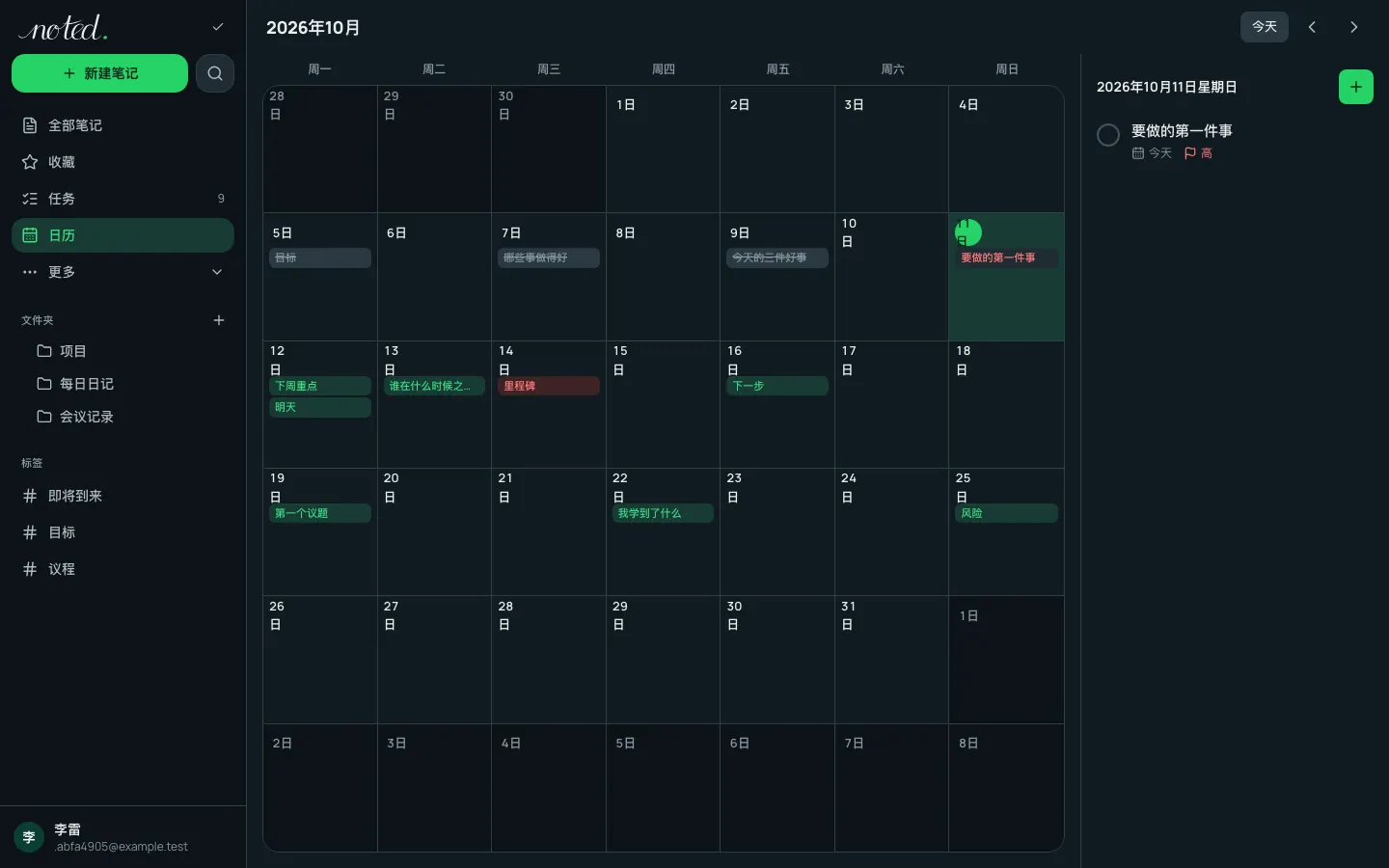Click the search magnifier icon
Image resolution: width=1389 pixels, height=868 pixels.
(215, 73)
